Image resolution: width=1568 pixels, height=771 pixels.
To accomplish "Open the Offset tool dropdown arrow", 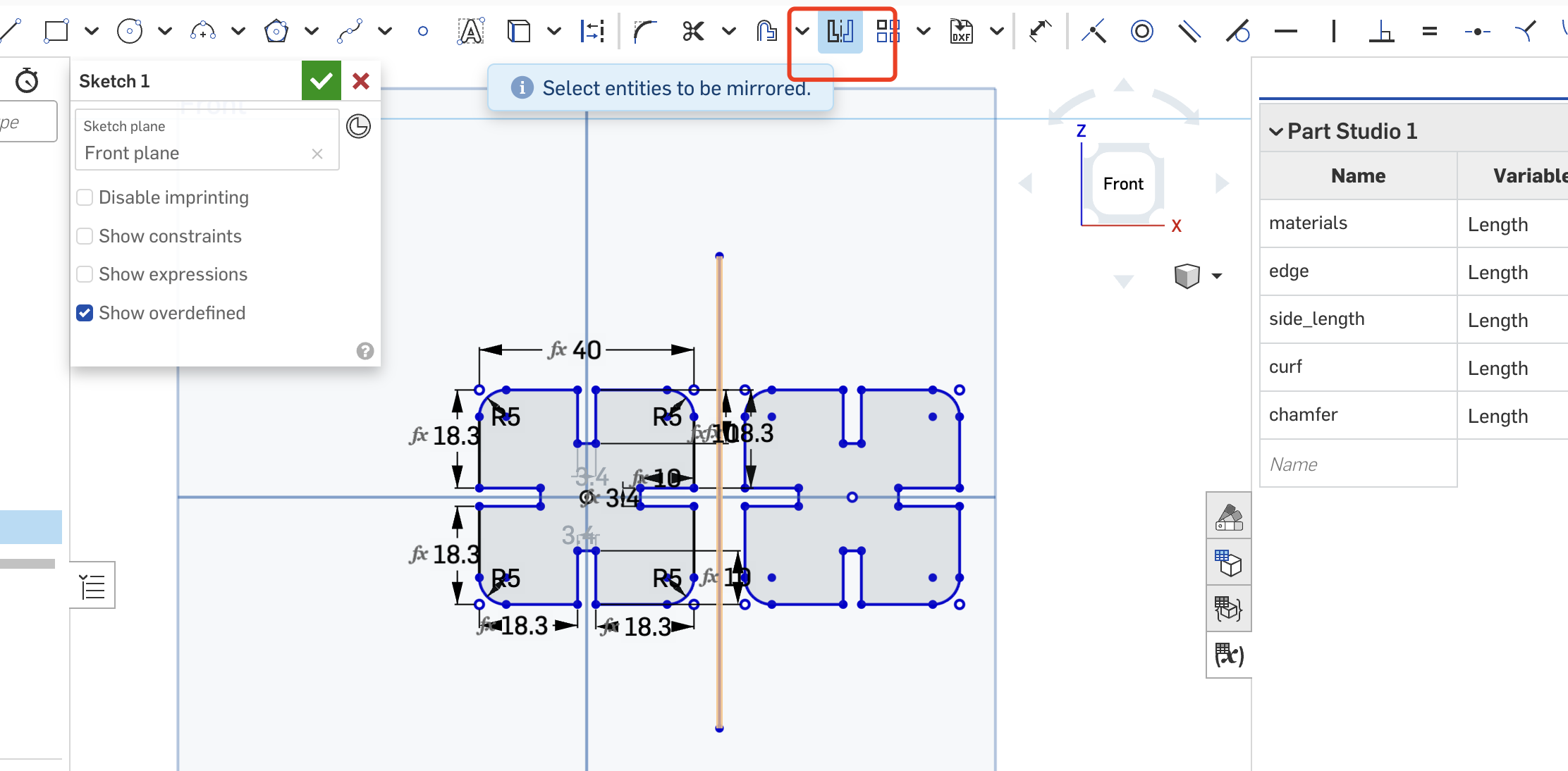I will tap(802, 31).
